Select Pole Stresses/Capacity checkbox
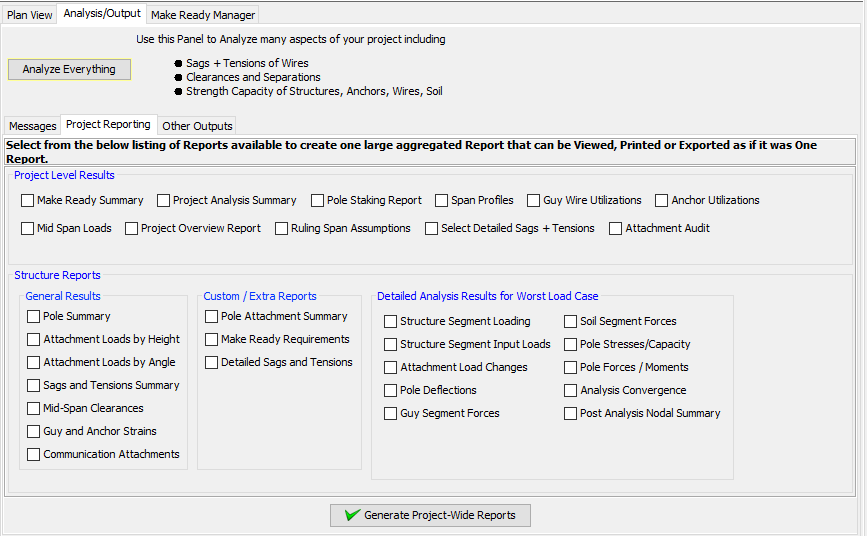The width and height of the screenshot is (867, 536). (570, 345)
